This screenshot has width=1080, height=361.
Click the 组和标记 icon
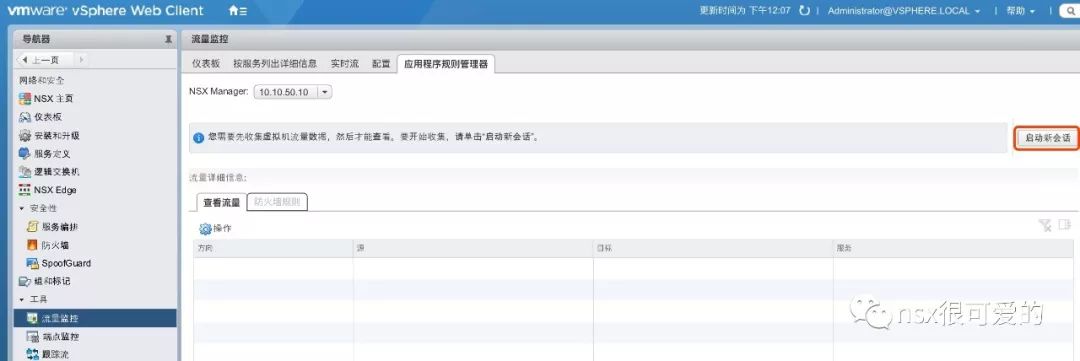[25, 281]
